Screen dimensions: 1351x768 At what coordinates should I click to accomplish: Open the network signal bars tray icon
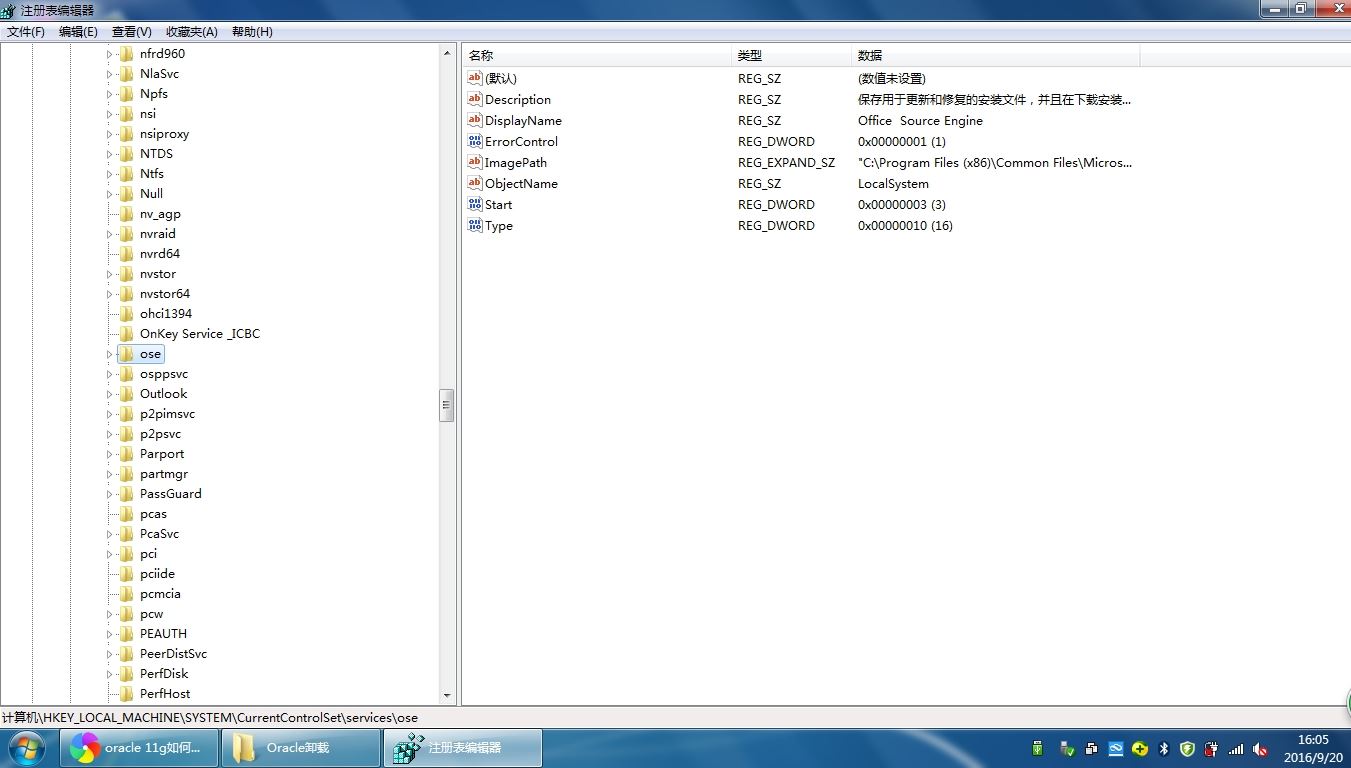click(1236, 748)
